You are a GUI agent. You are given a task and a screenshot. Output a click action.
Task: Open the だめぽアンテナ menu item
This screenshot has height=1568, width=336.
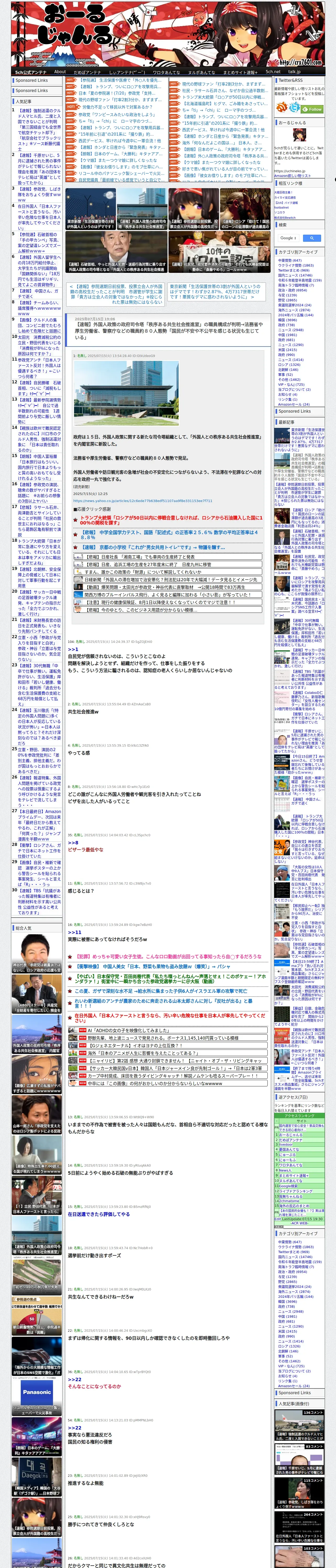click(87, 72)
